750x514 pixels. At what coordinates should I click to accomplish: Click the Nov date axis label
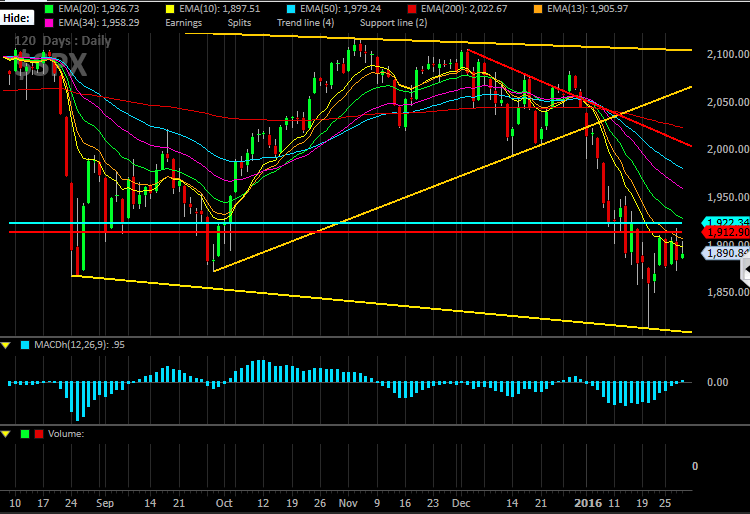tap(348, 503)
